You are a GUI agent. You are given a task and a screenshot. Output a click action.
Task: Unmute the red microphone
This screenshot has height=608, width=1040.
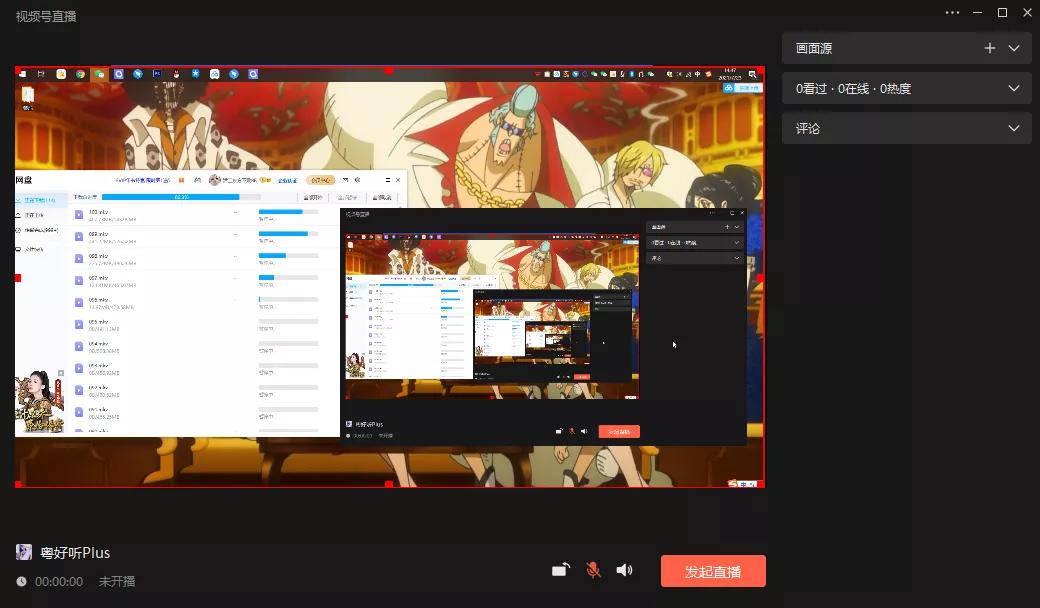tap(593, 570)
